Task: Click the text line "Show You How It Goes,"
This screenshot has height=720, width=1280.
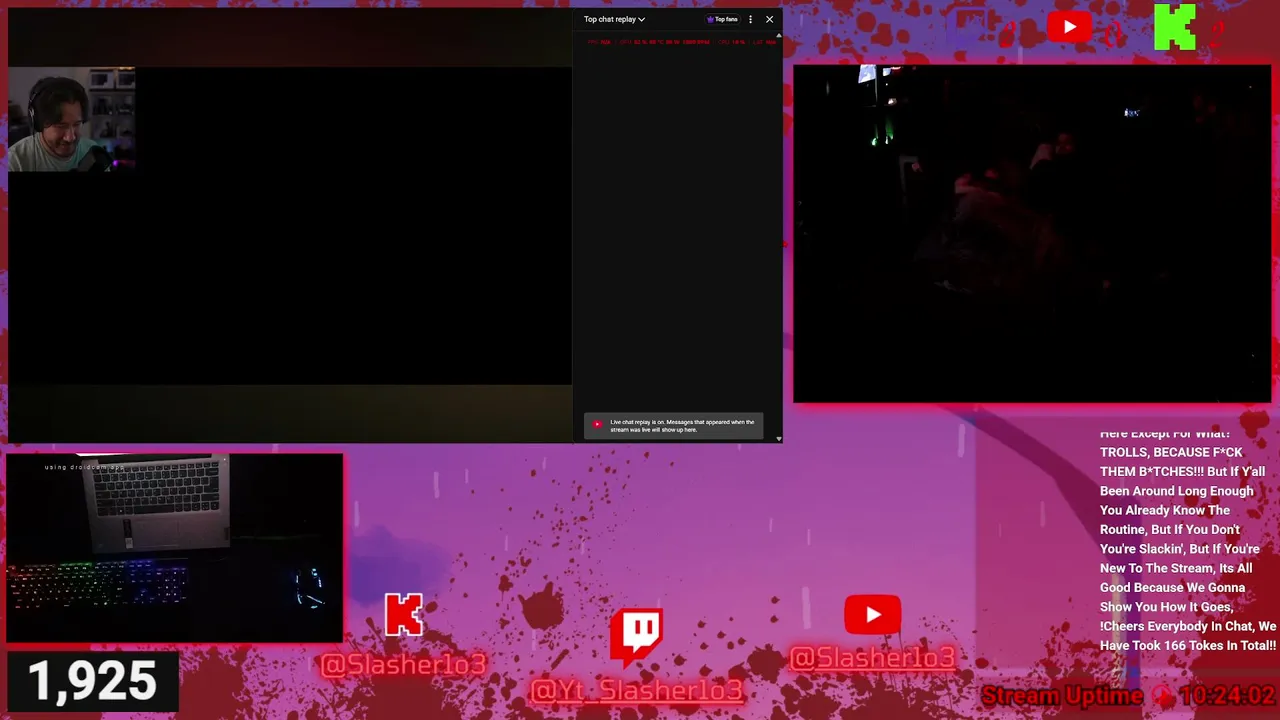Action: click(x=1166, y=607)
